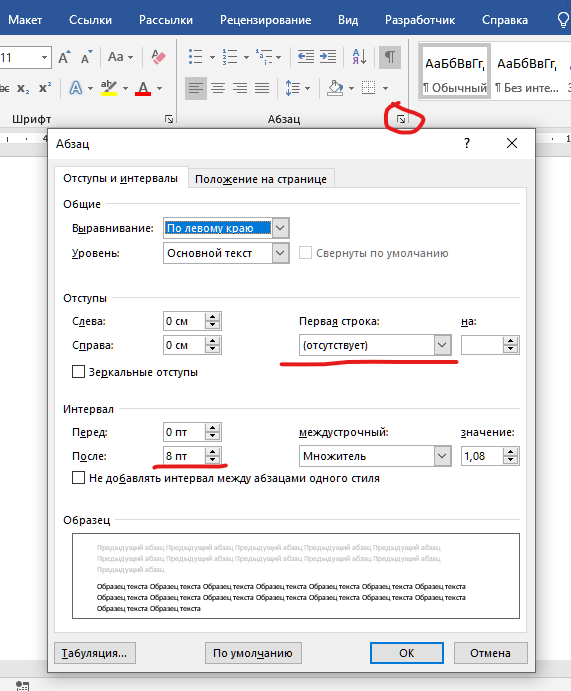Click the center alignment icon
The width and height of the screenshot is (571, 691).
pos(218,88)
